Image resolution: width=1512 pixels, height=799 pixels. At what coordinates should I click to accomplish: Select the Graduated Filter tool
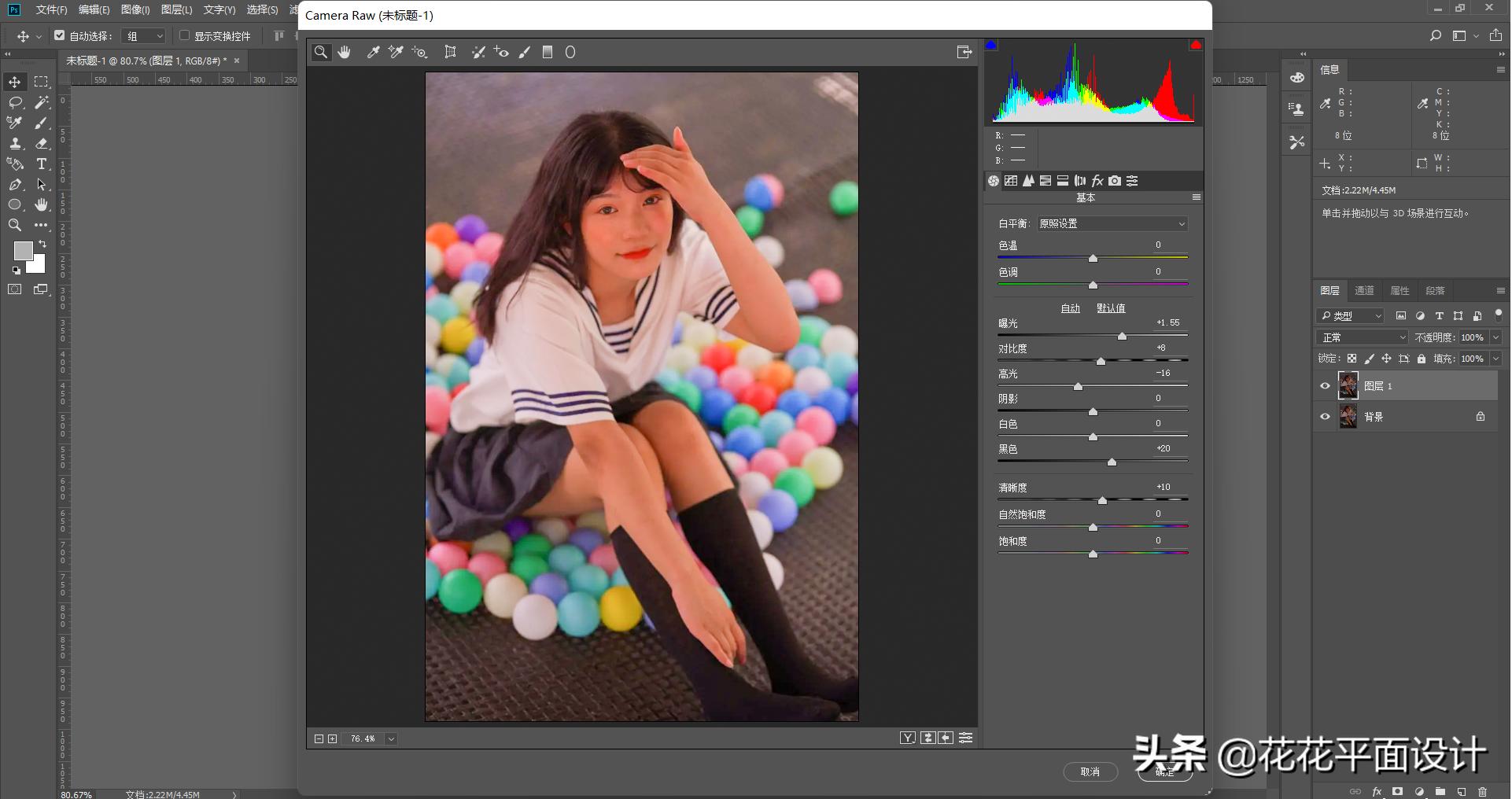point(548,52)
